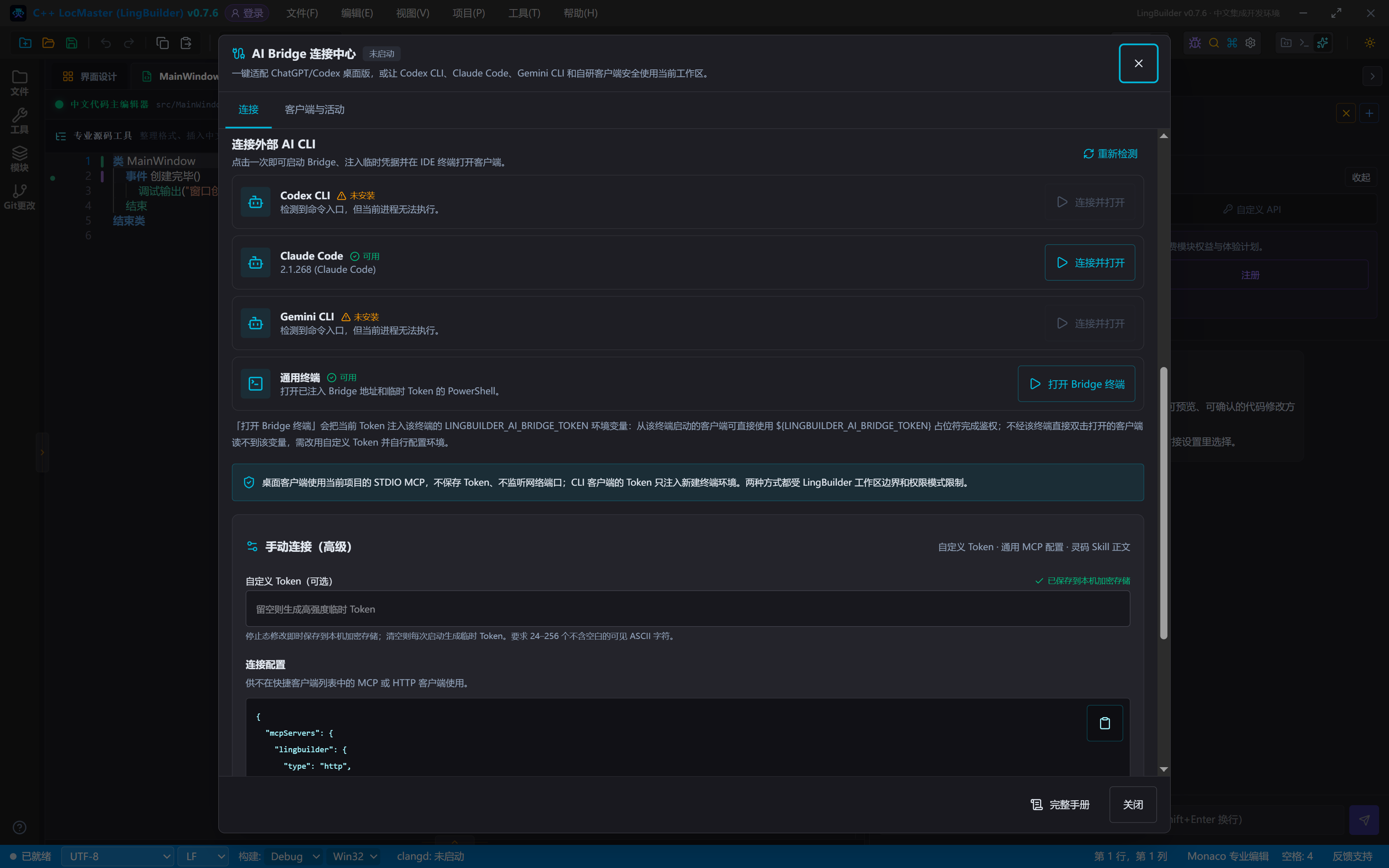This screenshot has height=868, width=1389.
Task: Click the help question mark icon
Action: [19, 827]
